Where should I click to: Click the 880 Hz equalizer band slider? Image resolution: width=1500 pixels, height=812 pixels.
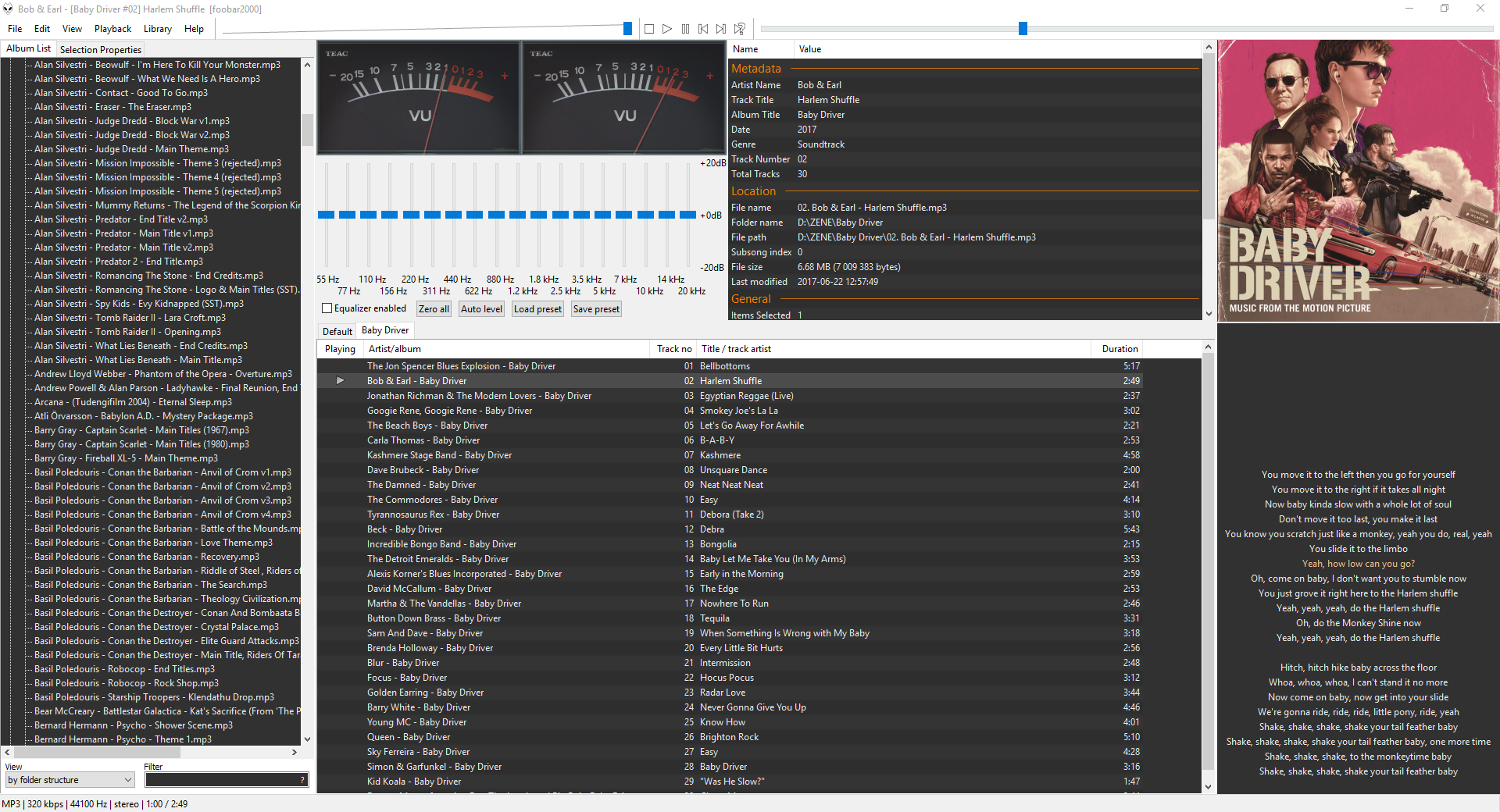click(x=496, y=215)
